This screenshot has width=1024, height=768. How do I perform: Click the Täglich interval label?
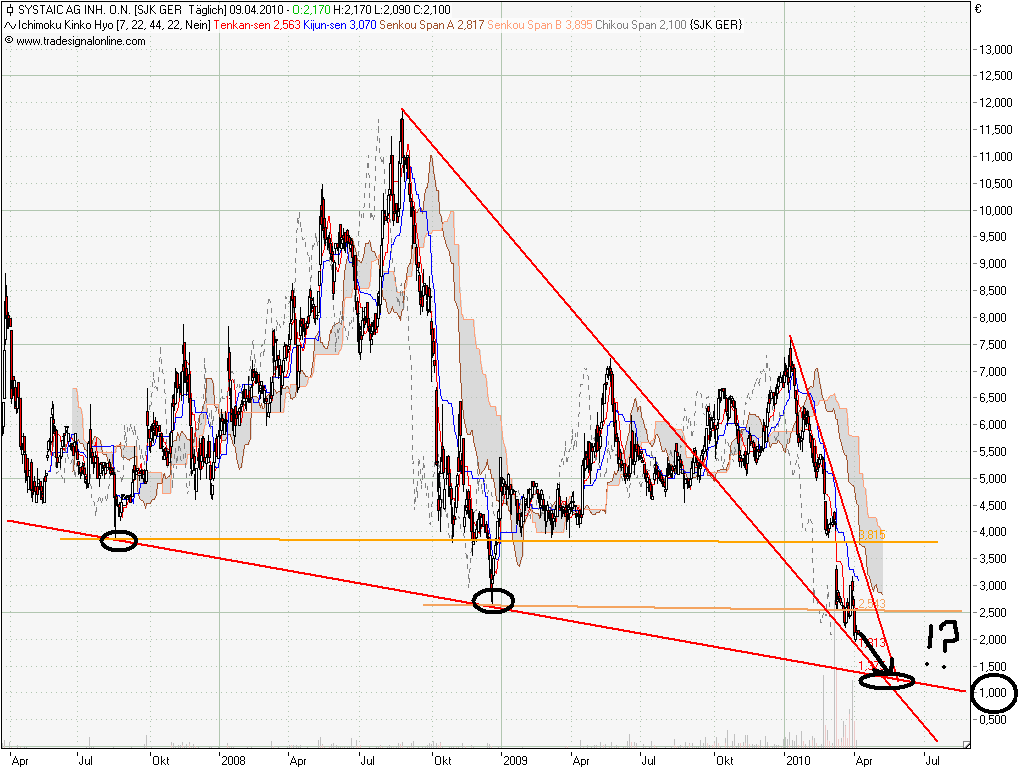click(x=206, y=10)
